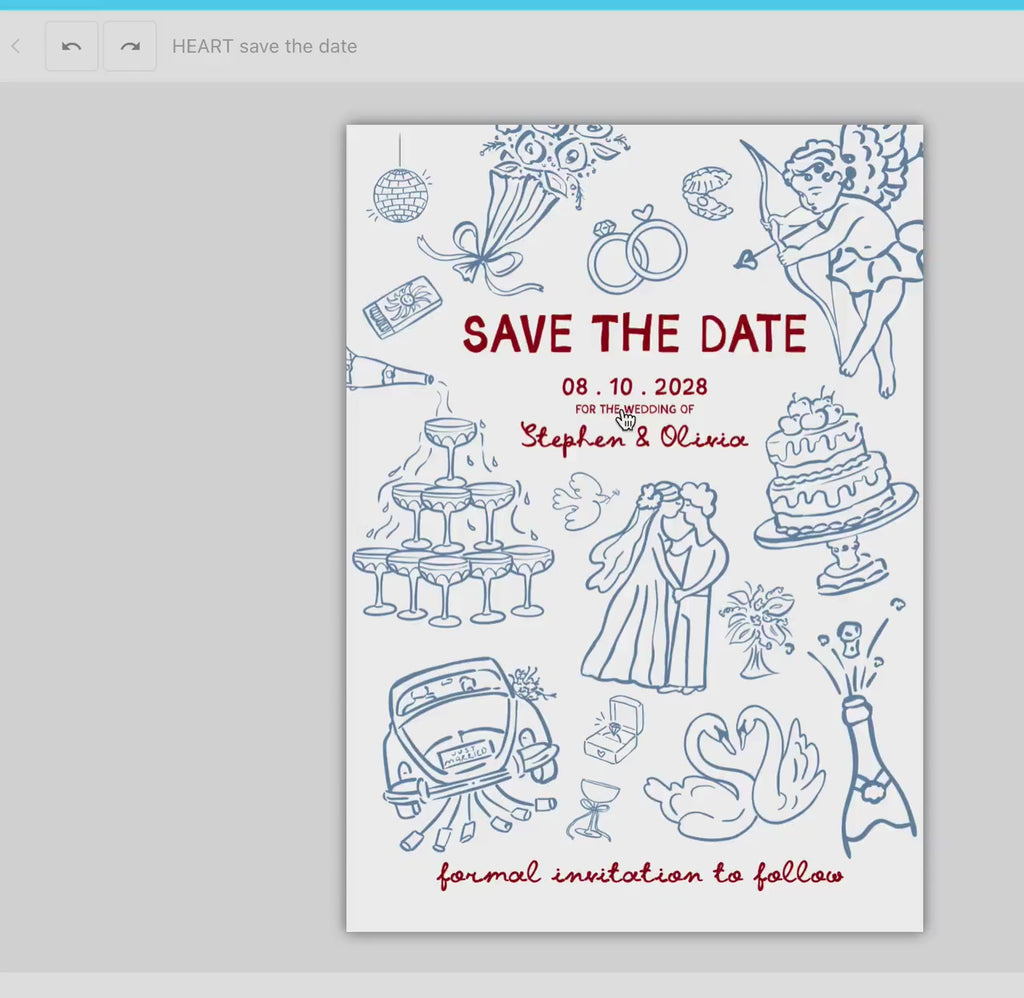Click the popping champagne bottle illustration

pos(863,728)
